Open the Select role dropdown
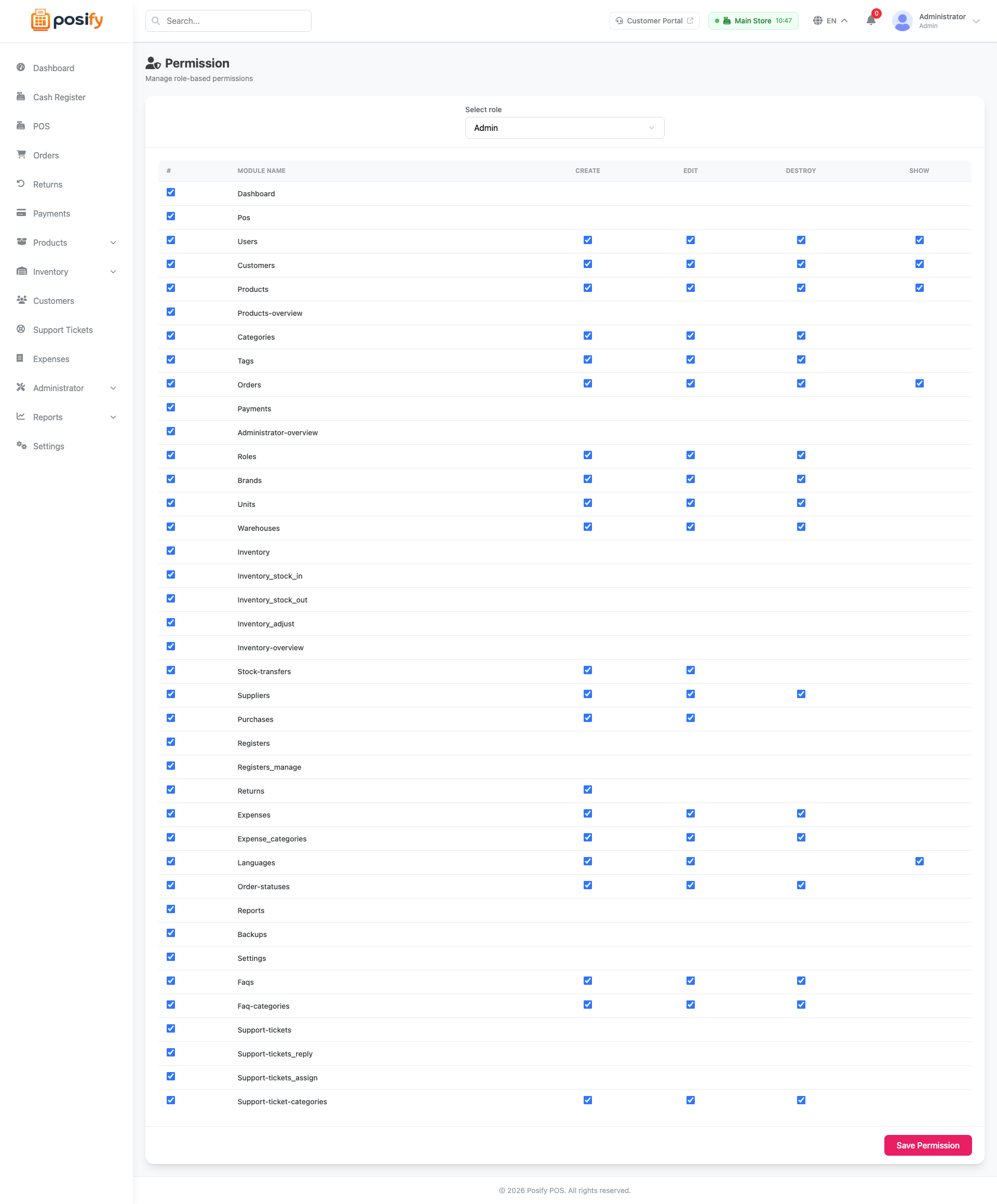997x1204 pixels. (564, 128)
